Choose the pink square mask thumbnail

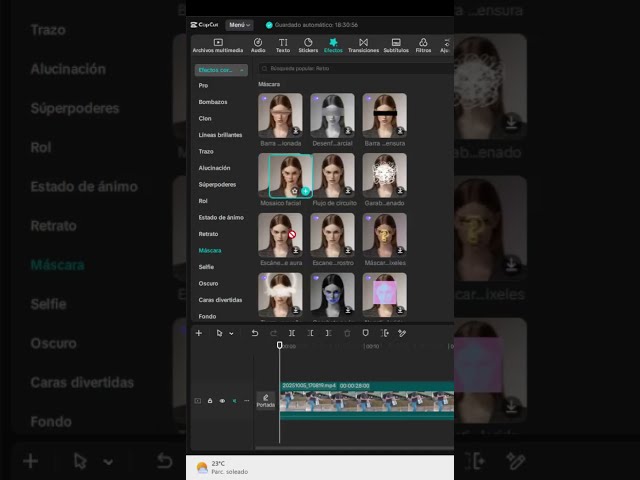384,295
